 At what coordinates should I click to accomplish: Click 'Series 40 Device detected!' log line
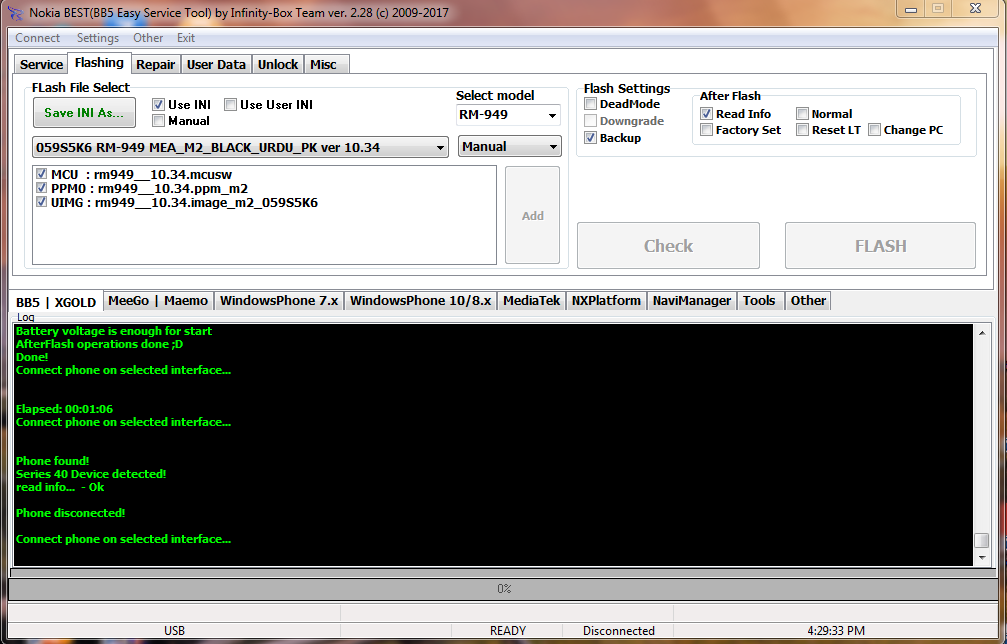pyautogui.click(x=91, y=474)
